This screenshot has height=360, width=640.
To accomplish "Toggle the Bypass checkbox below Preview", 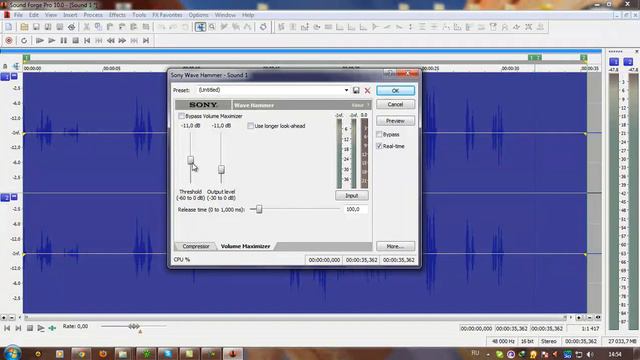I will 379,134.
